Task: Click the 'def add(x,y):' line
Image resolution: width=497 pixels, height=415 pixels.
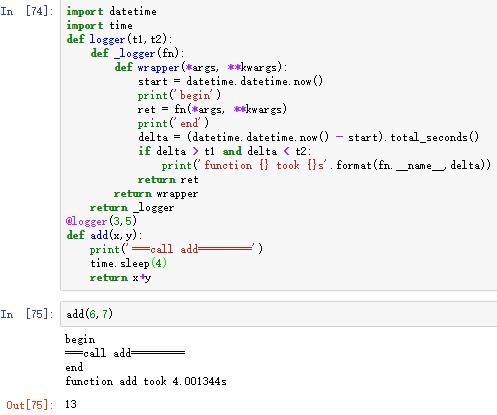Action: tap(104, 236)
